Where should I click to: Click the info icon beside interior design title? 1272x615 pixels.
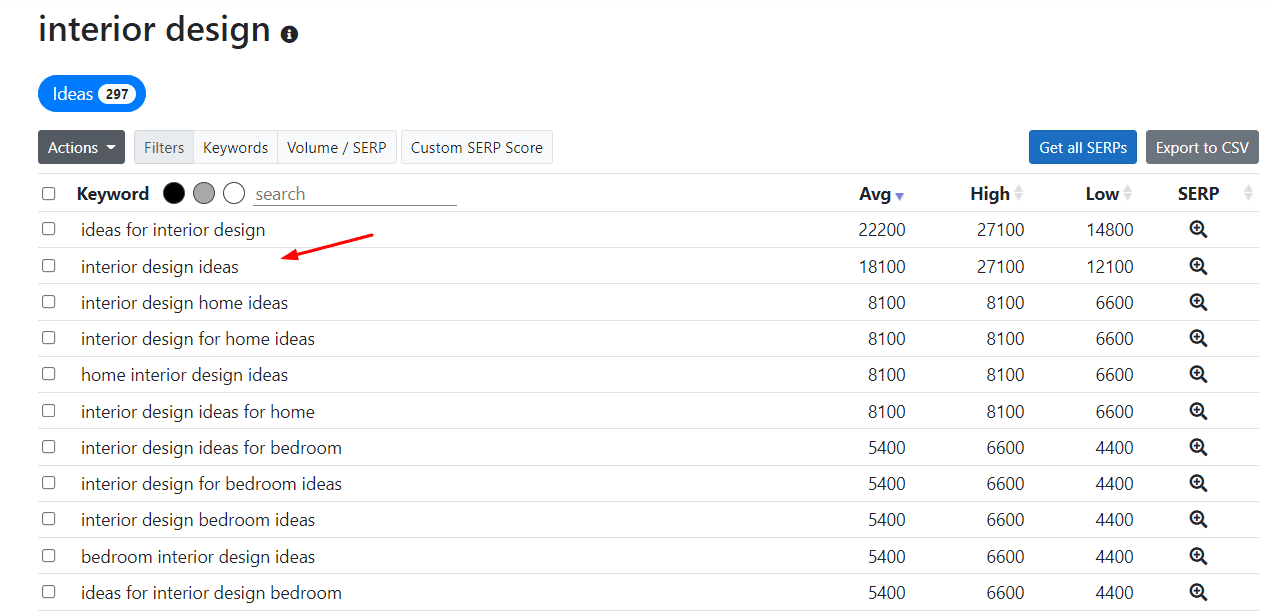[290, 35]
